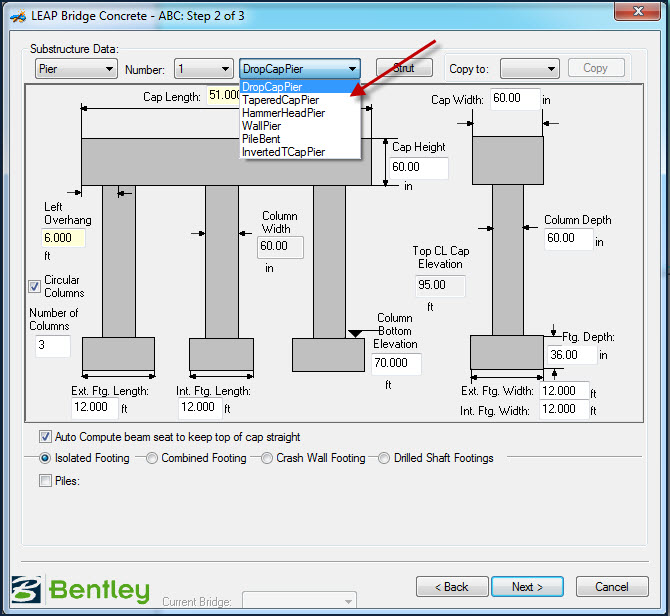
Task: Go back with the Back button
Action: (452, 587)
